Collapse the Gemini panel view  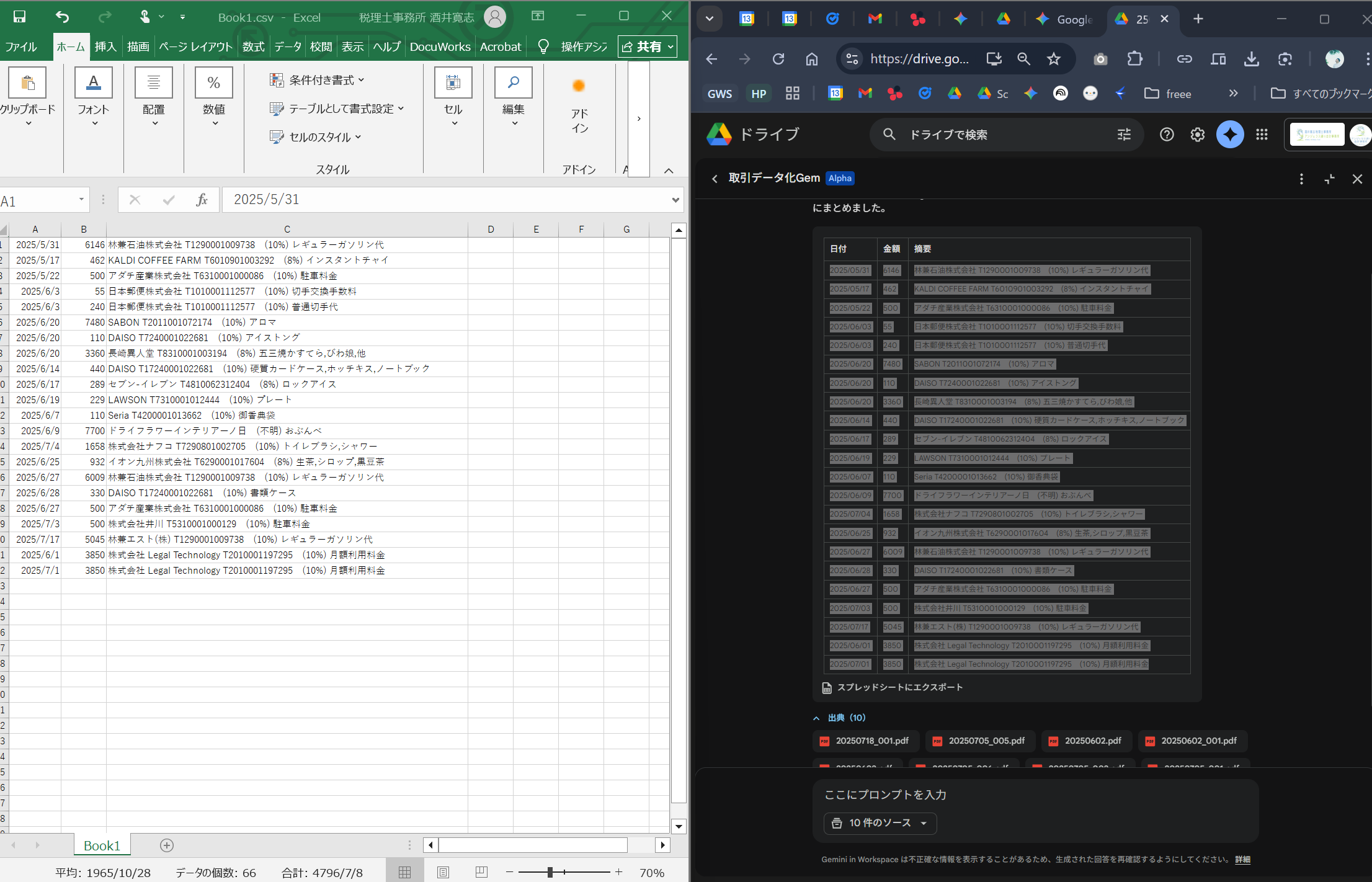(x=1329, y=179)
